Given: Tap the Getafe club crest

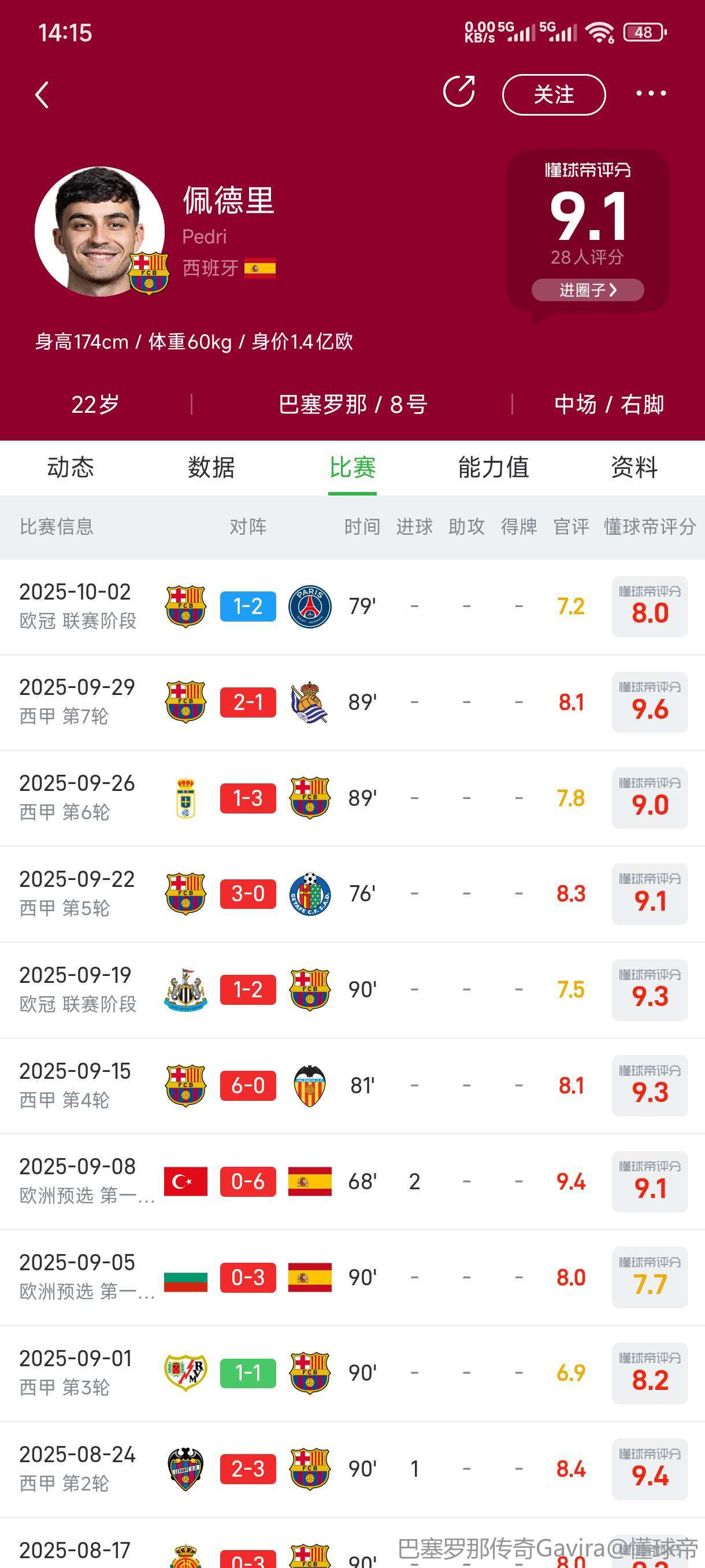Looking at the screenshot, I should [x=310, y=894].
